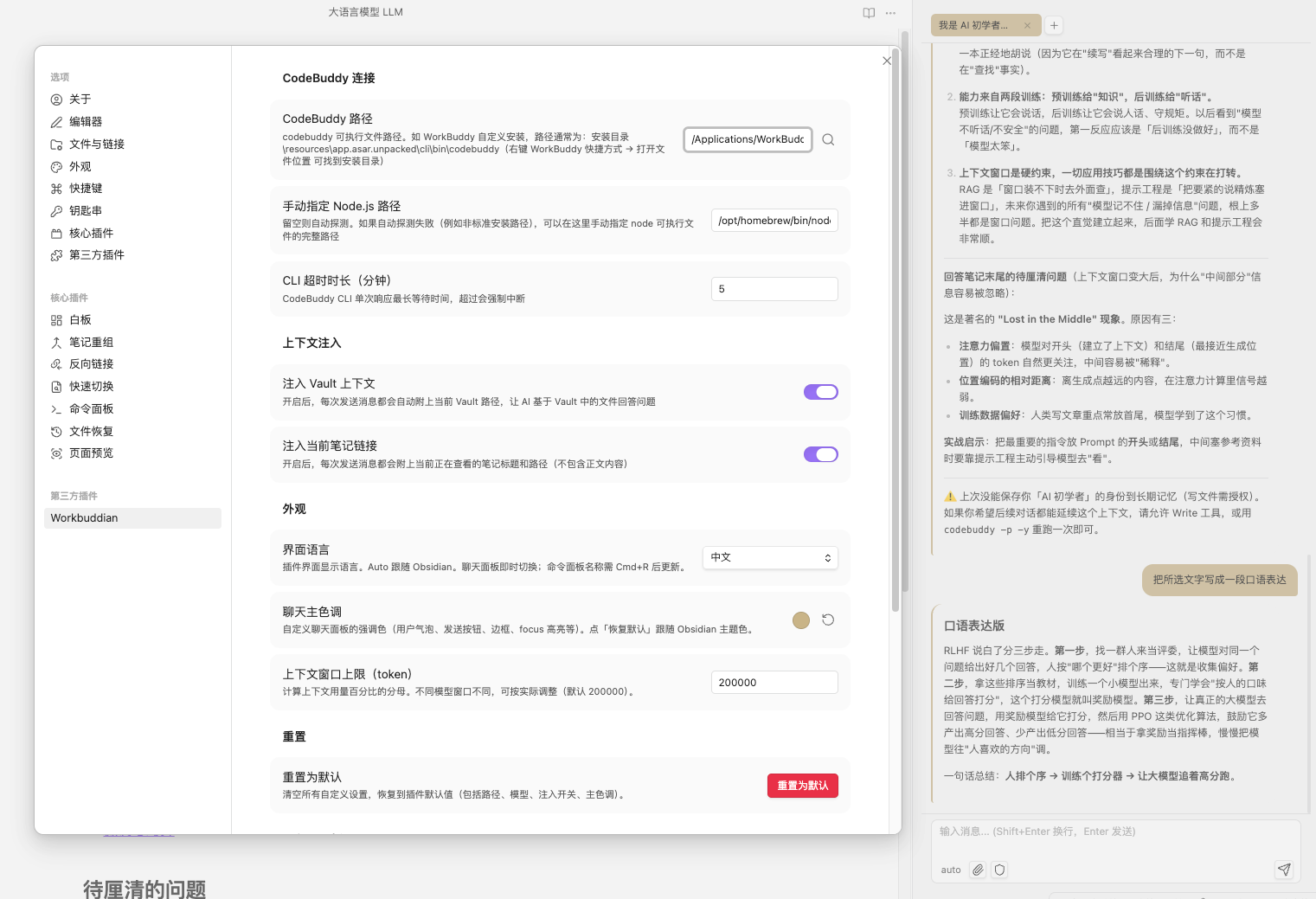Click the reading-mode book icon in note header
Screen dimensions: 1316x899
[x=869, y=12]
